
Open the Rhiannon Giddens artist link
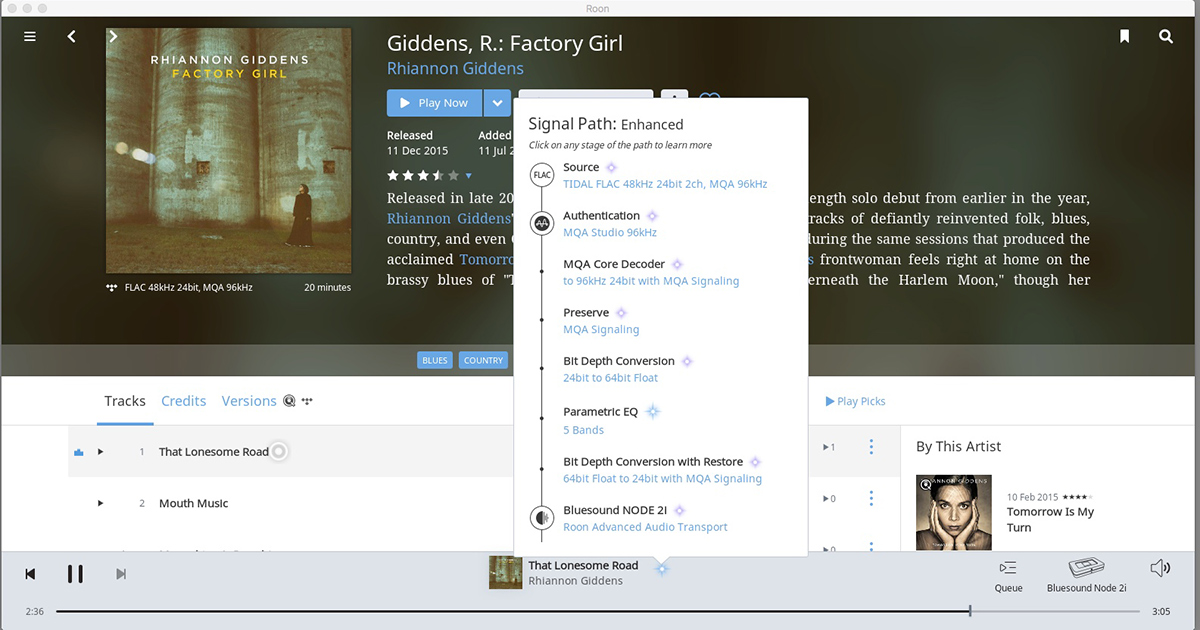tap(455, 69)
